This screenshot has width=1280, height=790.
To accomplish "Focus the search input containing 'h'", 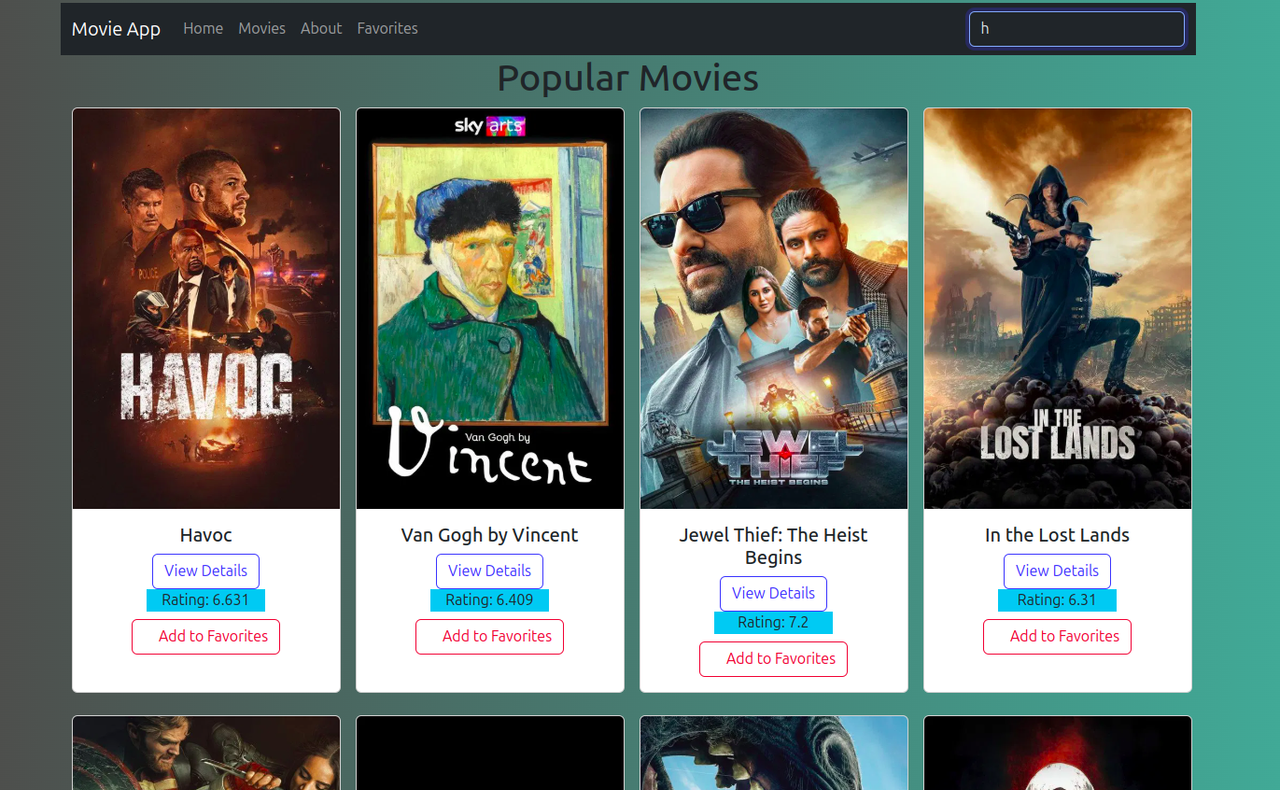I will (x=1076, y=29).
